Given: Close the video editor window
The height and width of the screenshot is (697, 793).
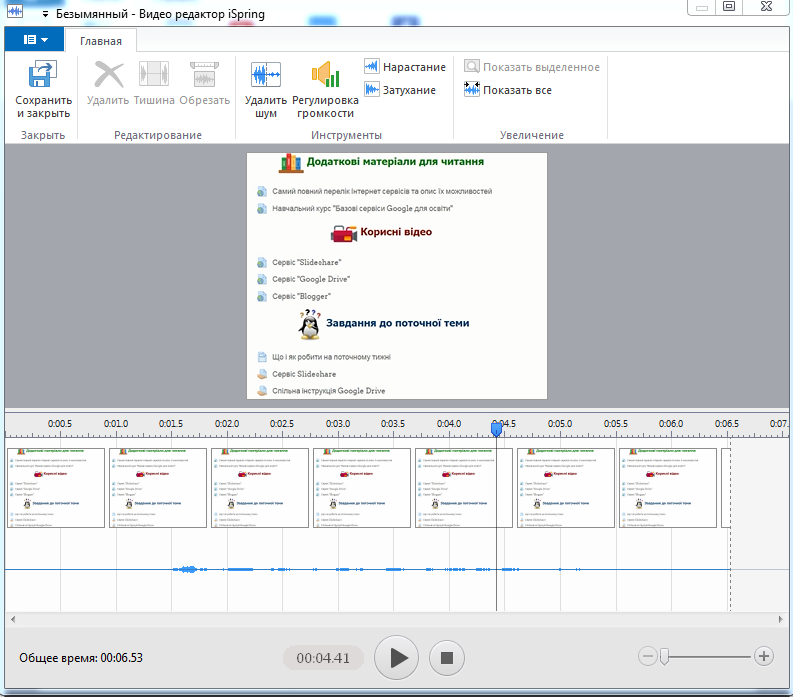Looking at the screenshot, I should pyautogui.click(x=766, y=7).
